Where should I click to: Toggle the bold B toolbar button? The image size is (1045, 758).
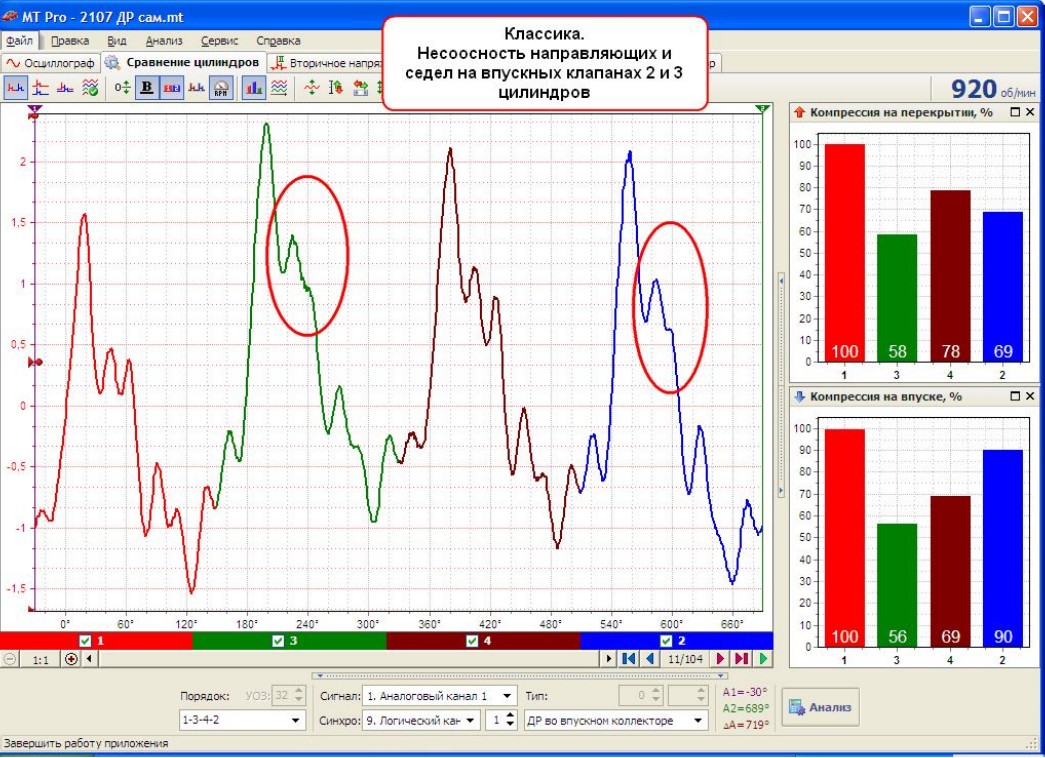[147, 87]
